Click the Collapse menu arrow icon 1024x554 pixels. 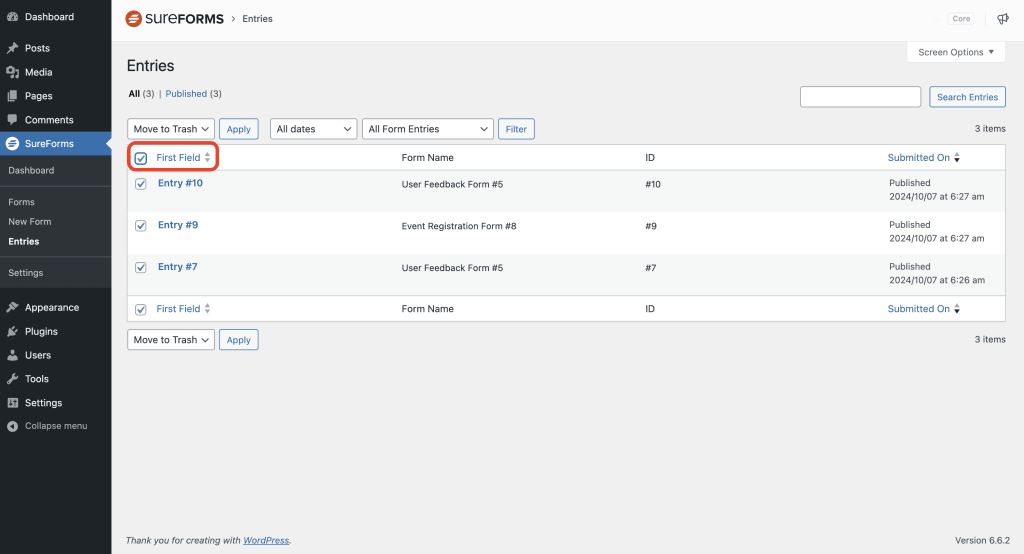coord(12,426)
